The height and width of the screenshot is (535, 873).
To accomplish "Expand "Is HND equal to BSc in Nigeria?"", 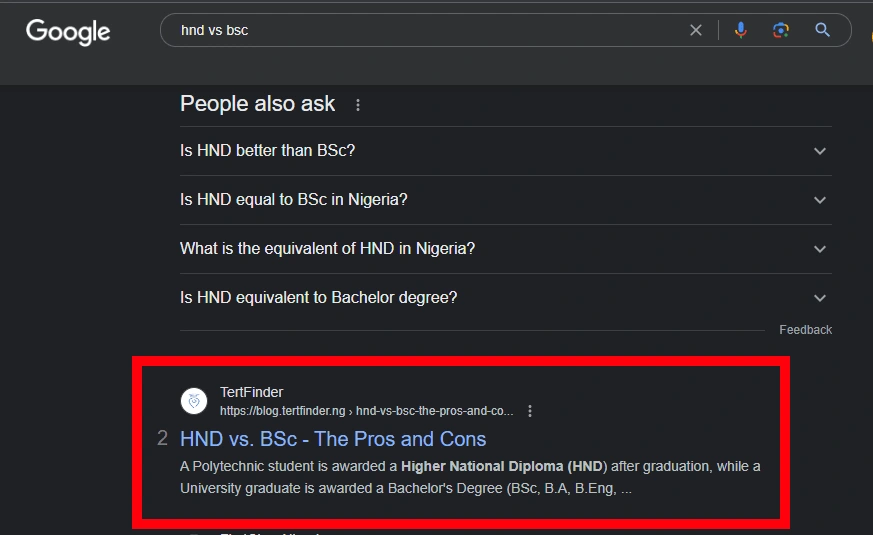I will pyautogui.click(x=294, y=200).
